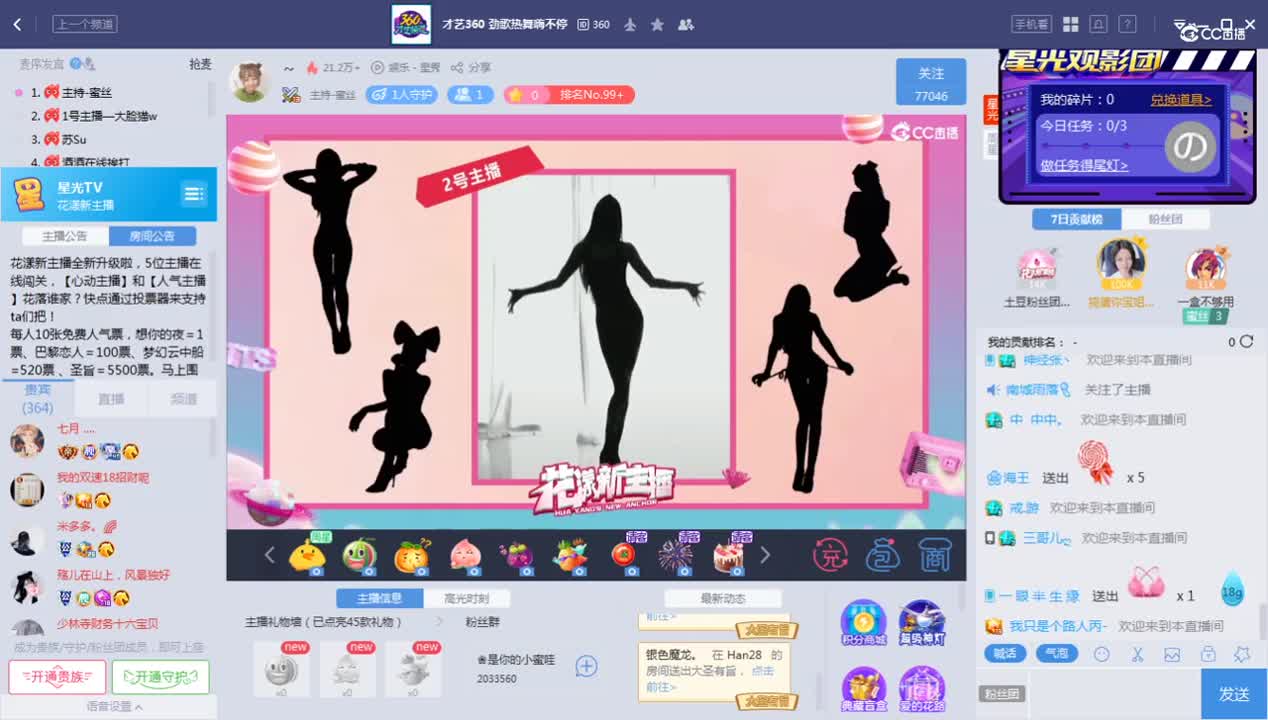Viewport: 1268px width, 720px height.
Task: Click the 关注 follow button
Action: (931, 82)
